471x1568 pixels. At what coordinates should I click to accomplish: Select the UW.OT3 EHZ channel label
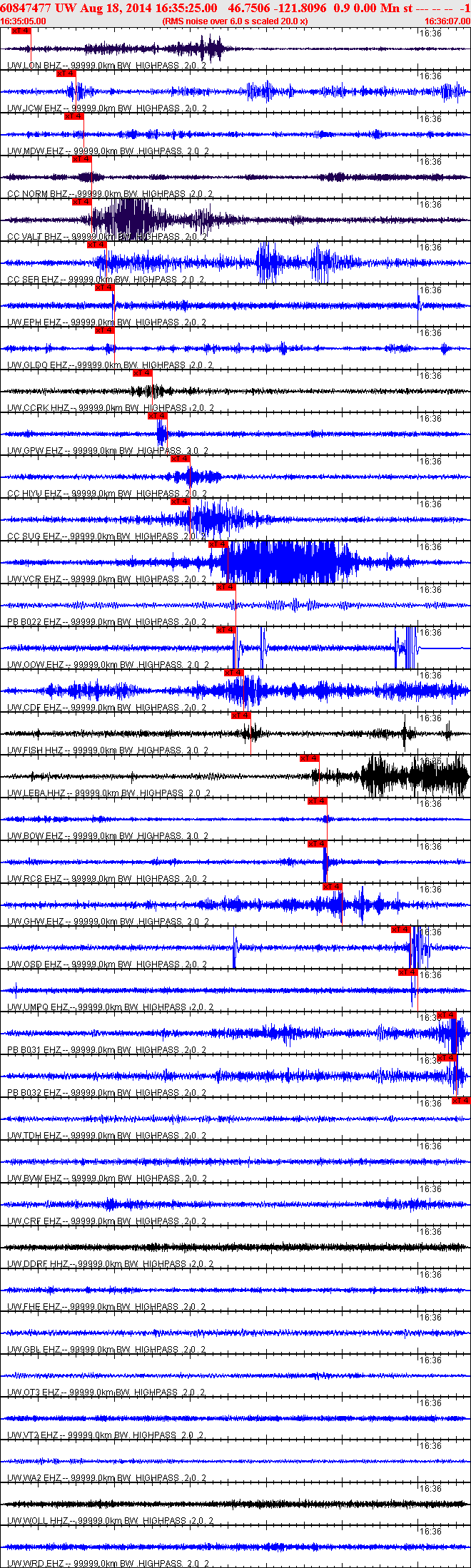33,1393
